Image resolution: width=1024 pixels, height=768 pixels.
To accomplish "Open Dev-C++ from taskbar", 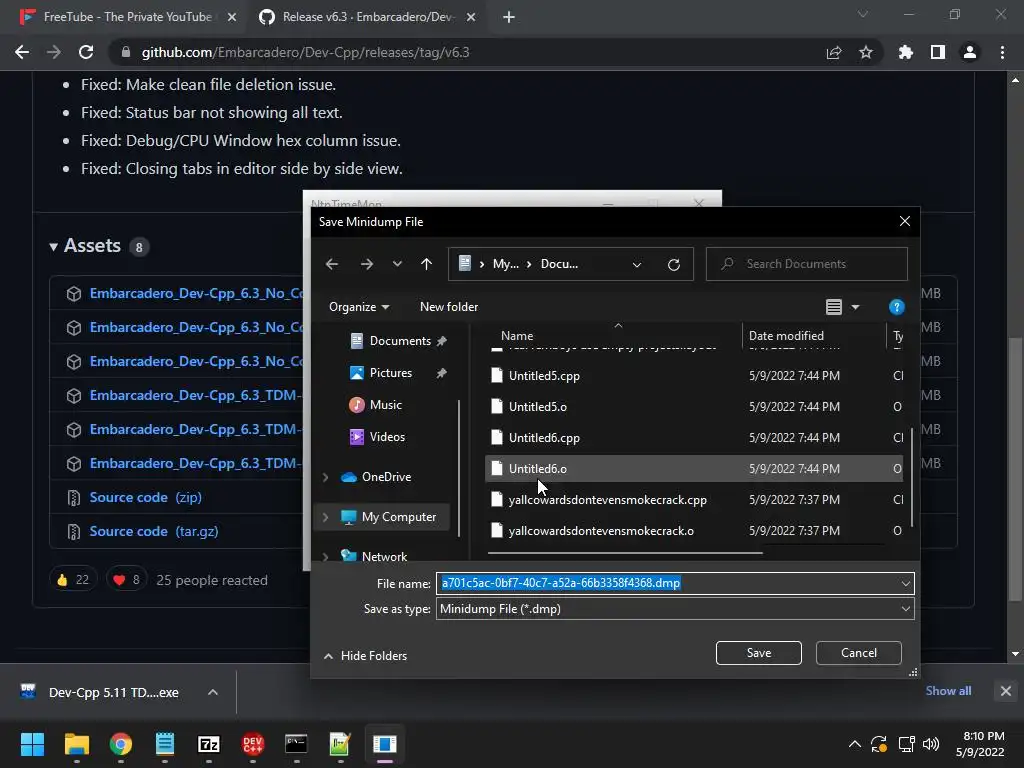I will click(x=253, y=744).
